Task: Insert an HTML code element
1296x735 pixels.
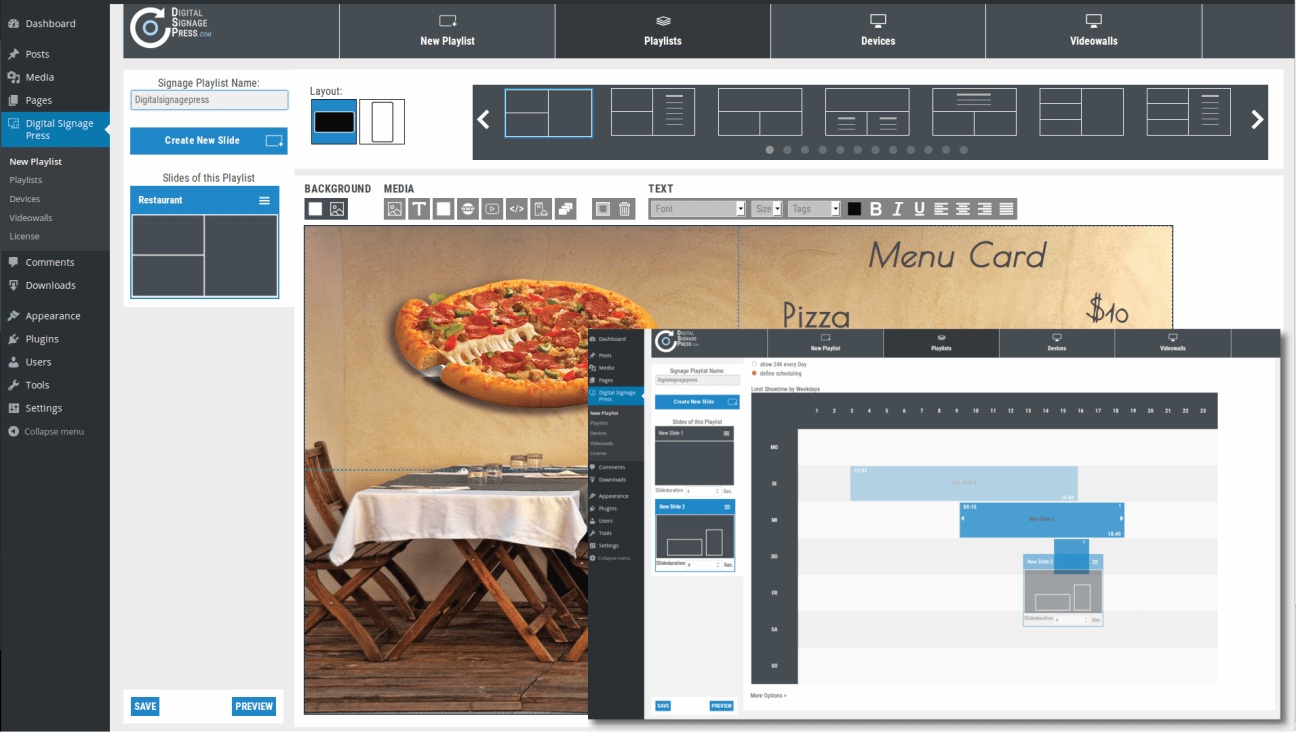Action: tap(518, 208)
